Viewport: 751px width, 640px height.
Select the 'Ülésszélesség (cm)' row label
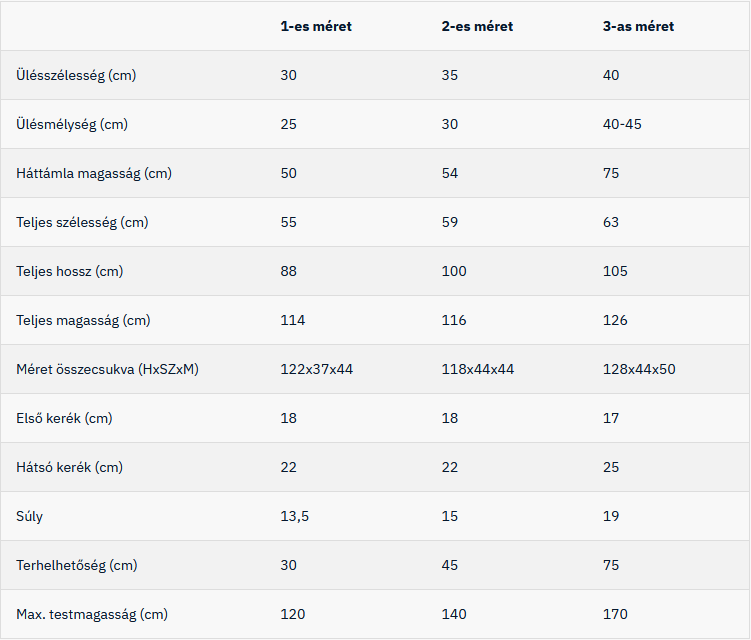(x=76, y=75)
